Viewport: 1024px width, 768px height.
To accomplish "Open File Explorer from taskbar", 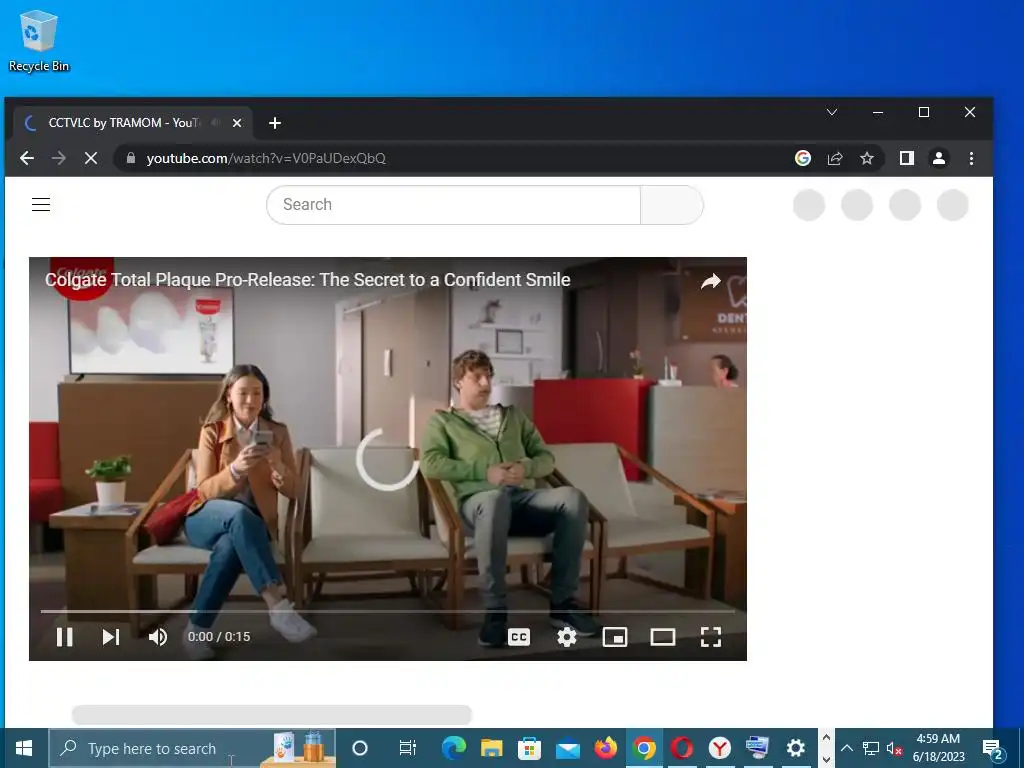I will point(491,748).
